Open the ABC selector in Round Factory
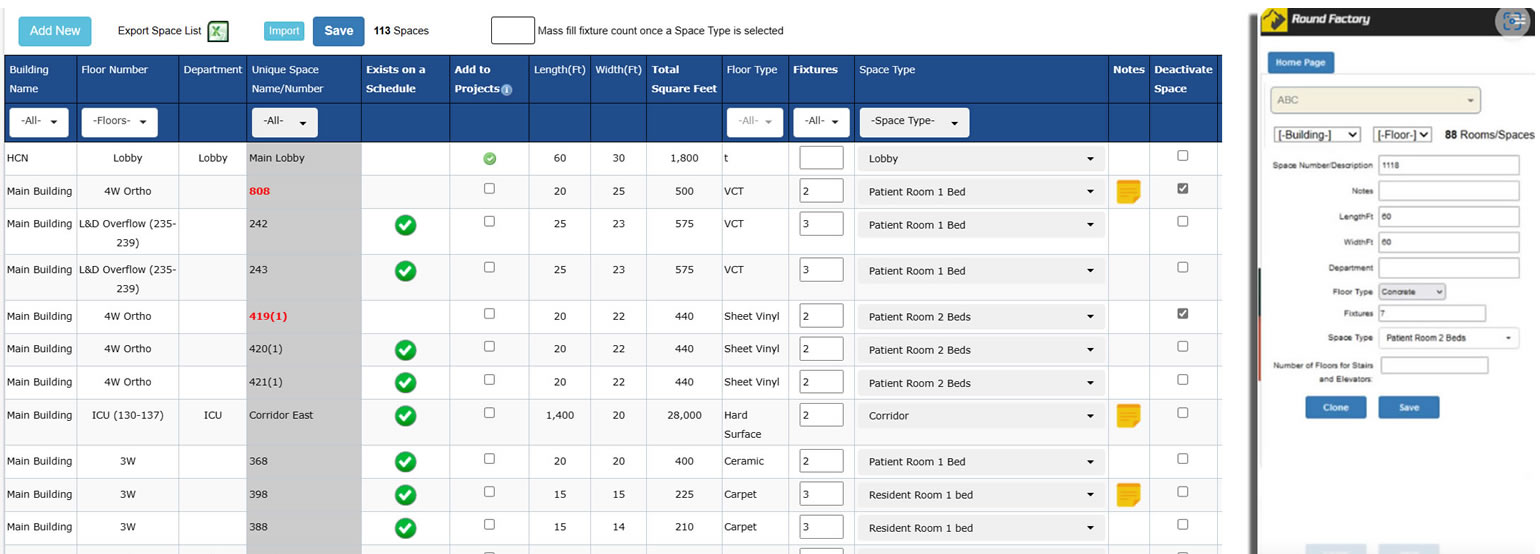Viewport: 1540px width, 554px height. point(1376,100)
